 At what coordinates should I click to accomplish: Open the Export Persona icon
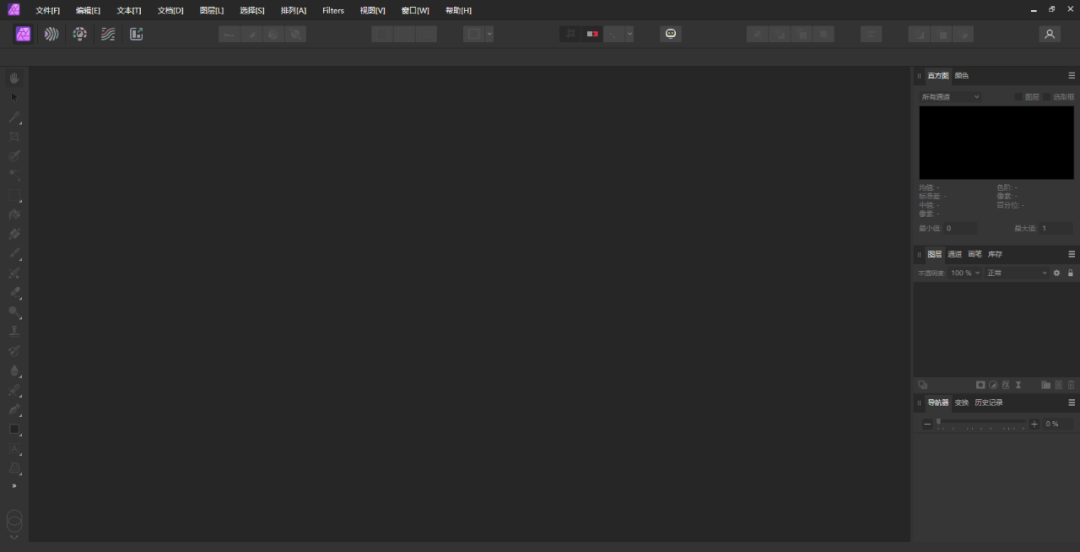(136, 34)
